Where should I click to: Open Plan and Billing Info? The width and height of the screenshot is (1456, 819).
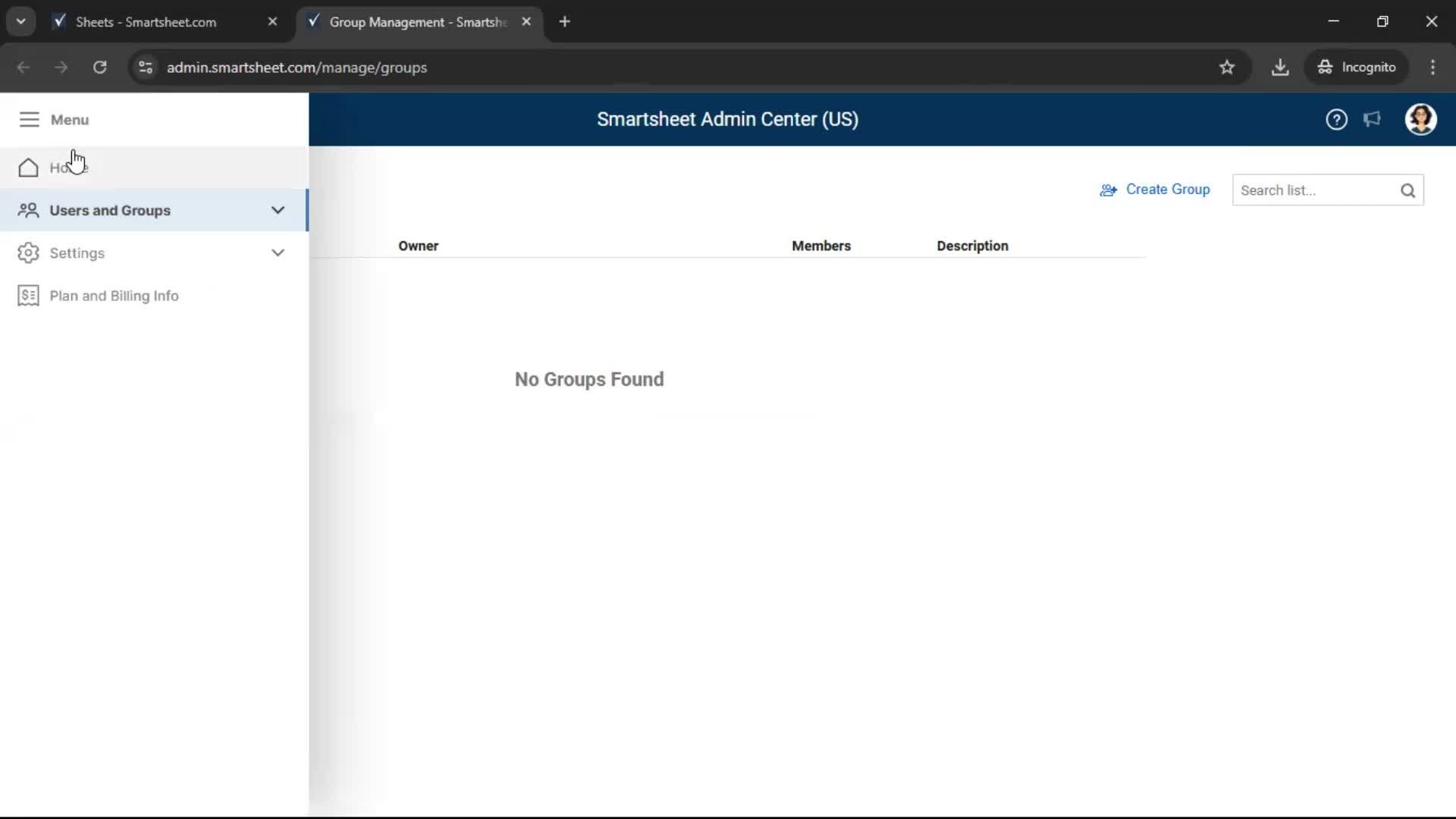pos(114,295)
